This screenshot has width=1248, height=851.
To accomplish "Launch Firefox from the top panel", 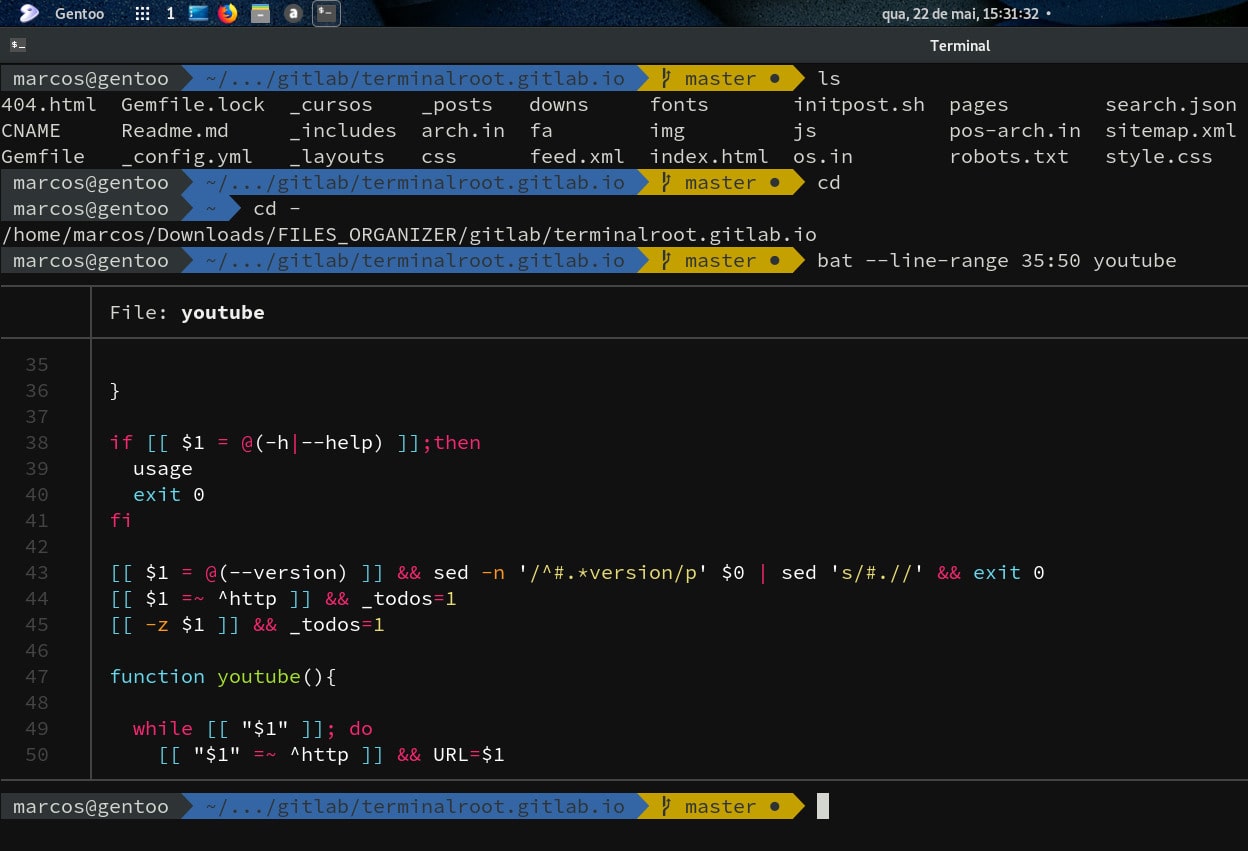I will point(225,13).
